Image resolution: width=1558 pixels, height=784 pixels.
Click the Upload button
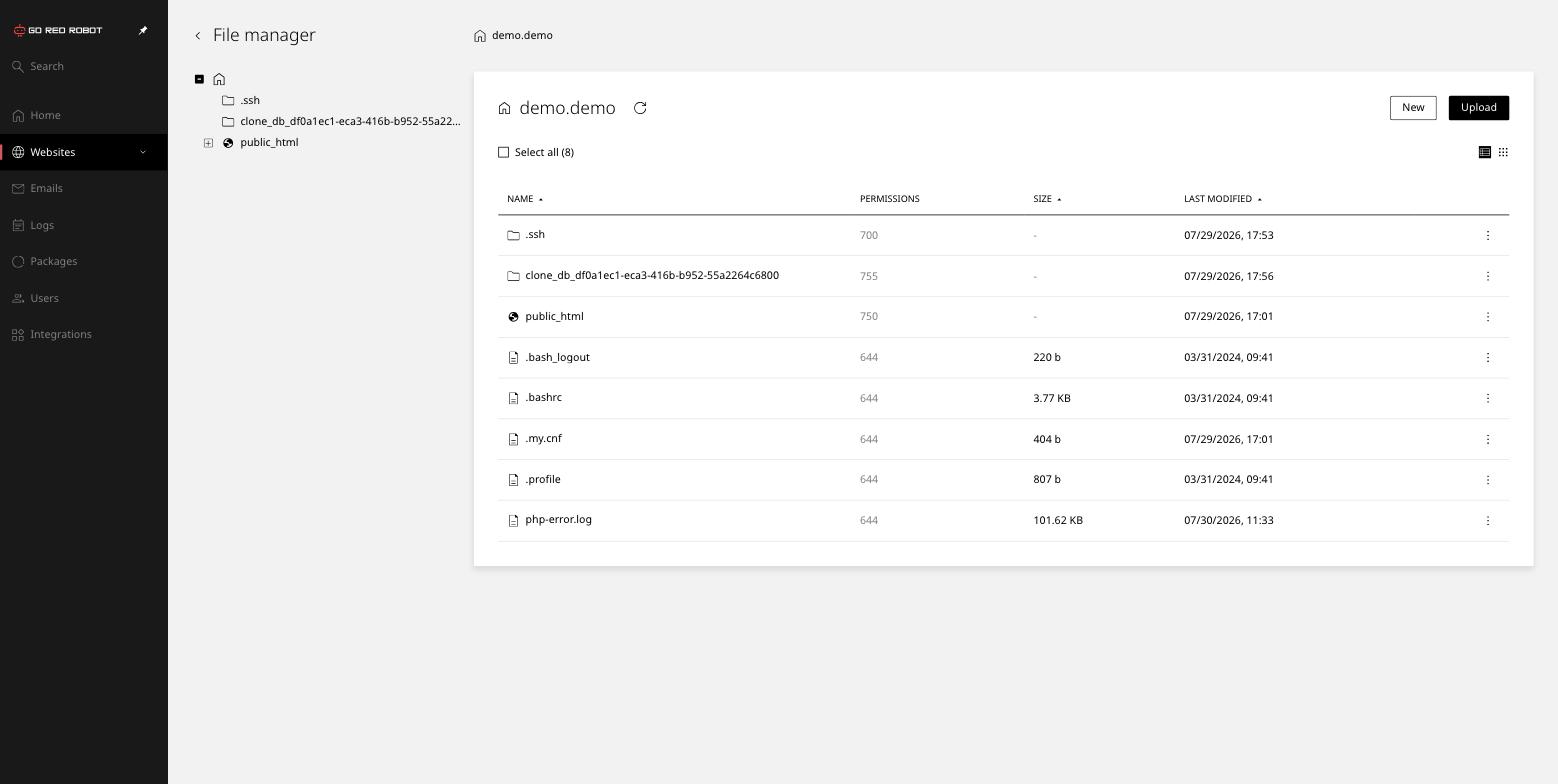click(1478, 108)
